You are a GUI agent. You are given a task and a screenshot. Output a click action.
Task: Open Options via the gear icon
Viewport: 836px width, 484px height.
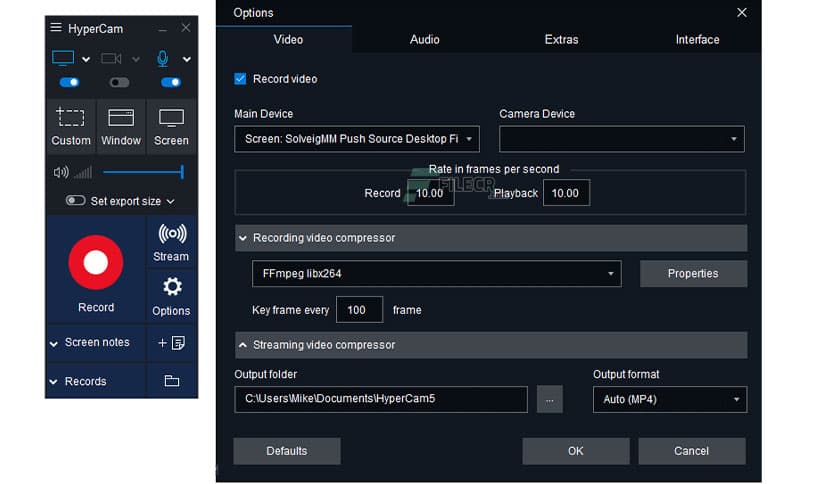(x=171, y=294)
